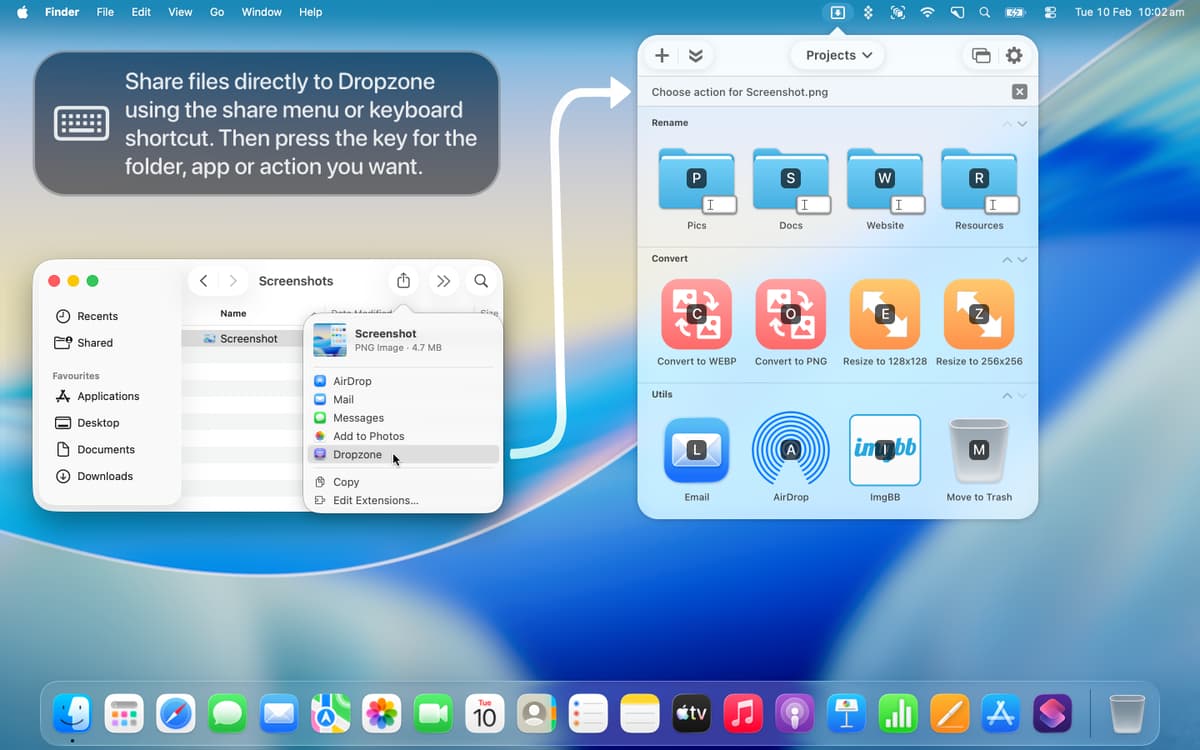Select Add to Photos in share menu
Viewport: 1200px width, 750px height.
click(368, 436)
